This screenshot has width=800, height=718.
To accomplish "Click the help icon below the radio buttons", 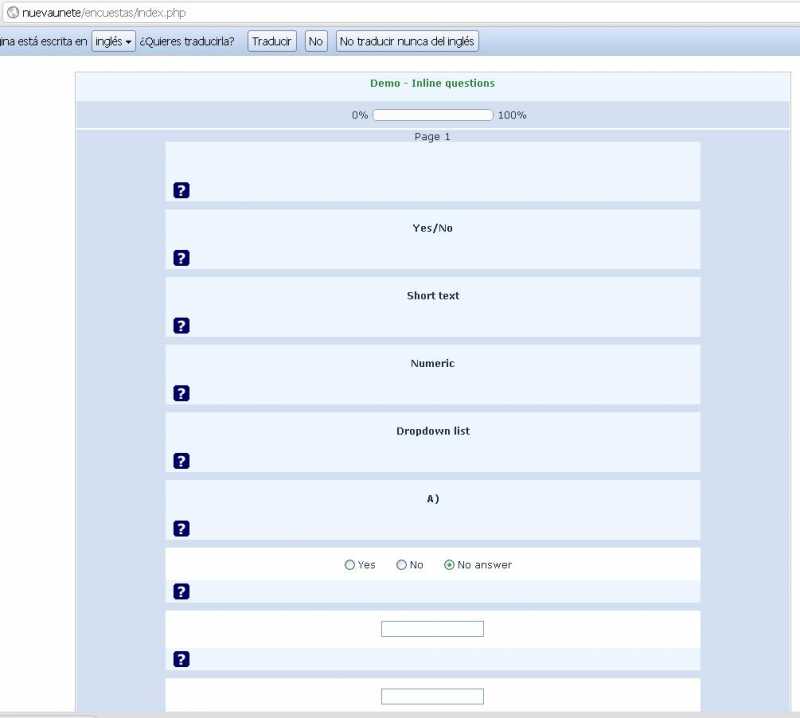I will (181, 592).
